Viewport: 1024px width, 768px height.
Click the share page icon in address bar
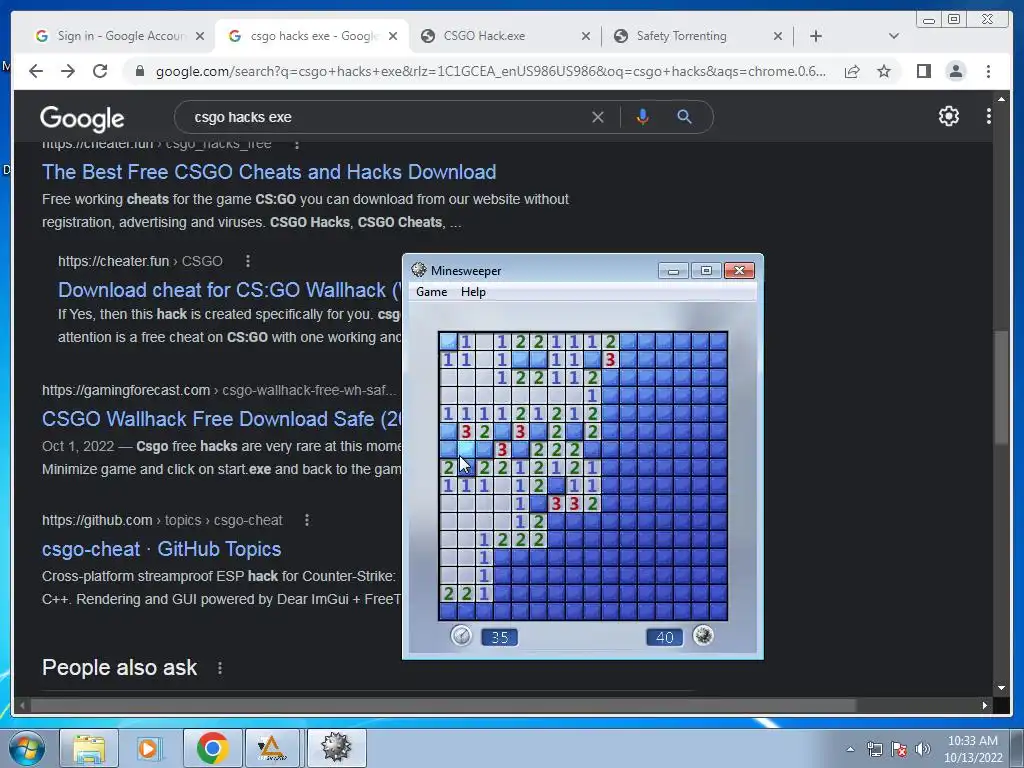pos(852,71)
